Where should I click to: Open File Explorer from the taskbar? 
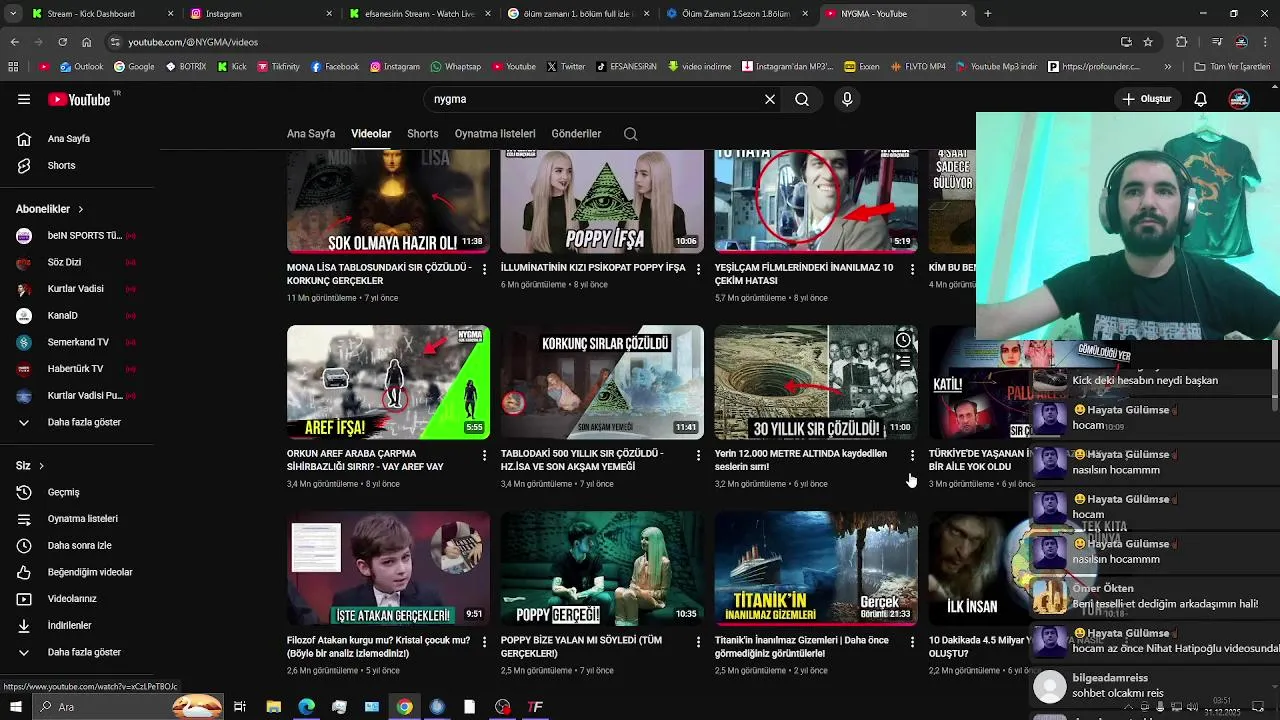273,707
